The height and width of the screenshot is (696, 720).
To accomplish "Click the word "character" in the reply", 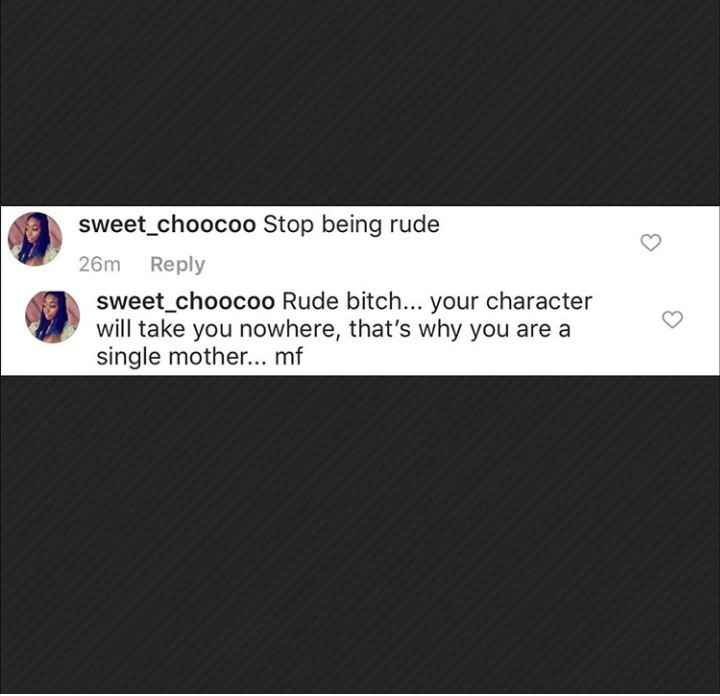I will [539, 302].
